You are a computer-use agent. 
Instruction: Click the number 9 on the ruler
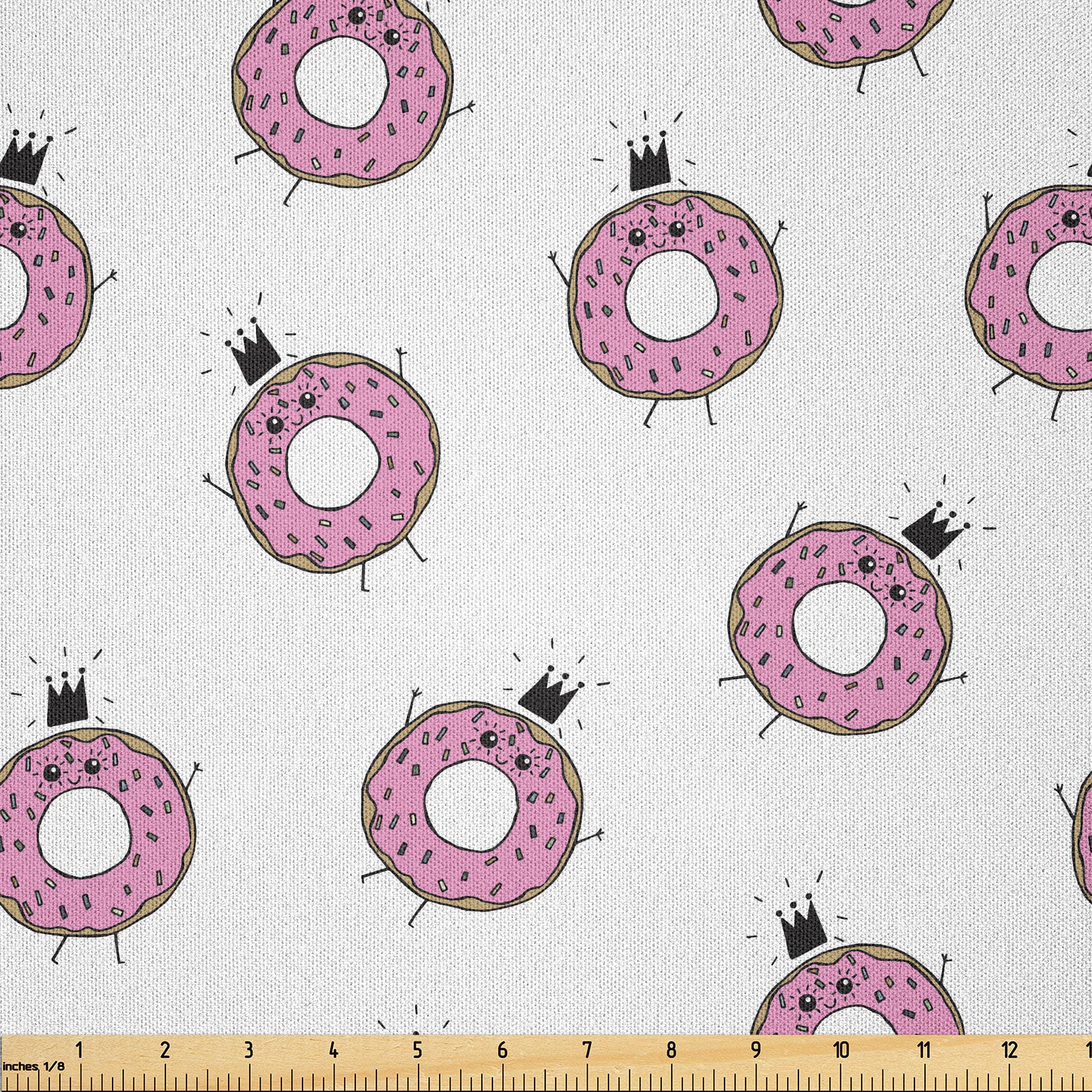(756, 1050)
